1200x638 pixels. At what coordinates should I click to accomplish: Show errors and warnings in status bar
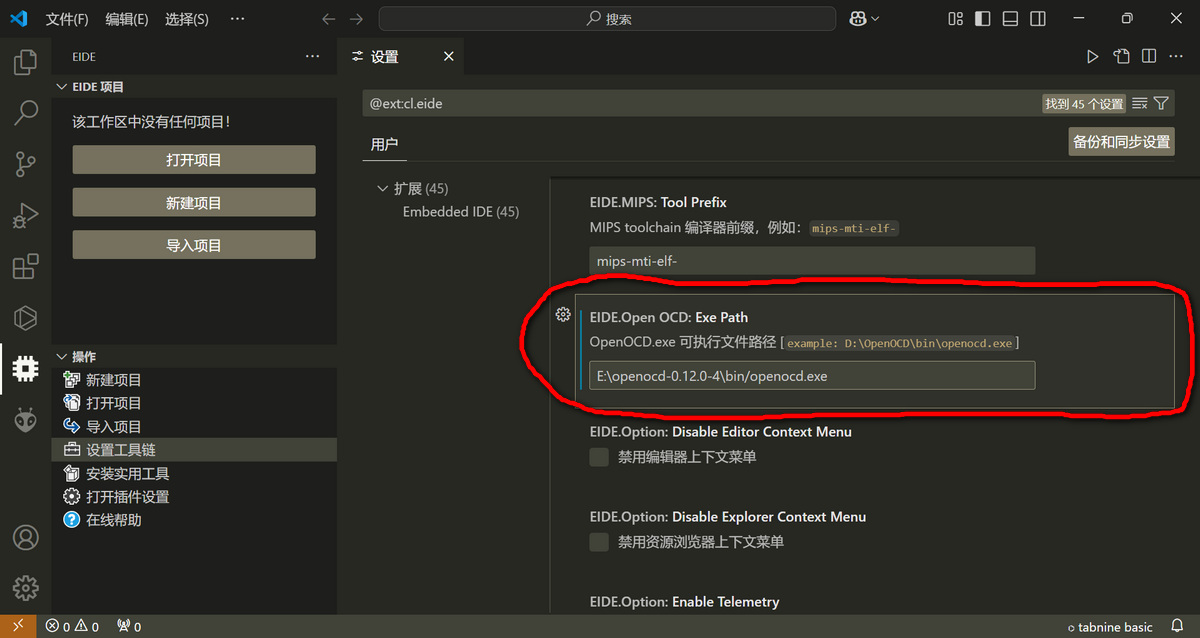pyautogui.click(x=73, y=627)
